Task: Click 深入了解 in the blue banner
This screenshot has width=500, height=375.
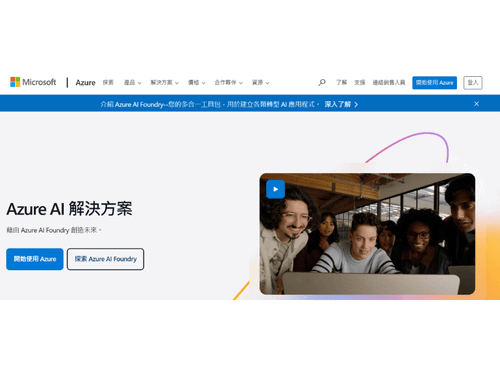Action: point(341,104)
